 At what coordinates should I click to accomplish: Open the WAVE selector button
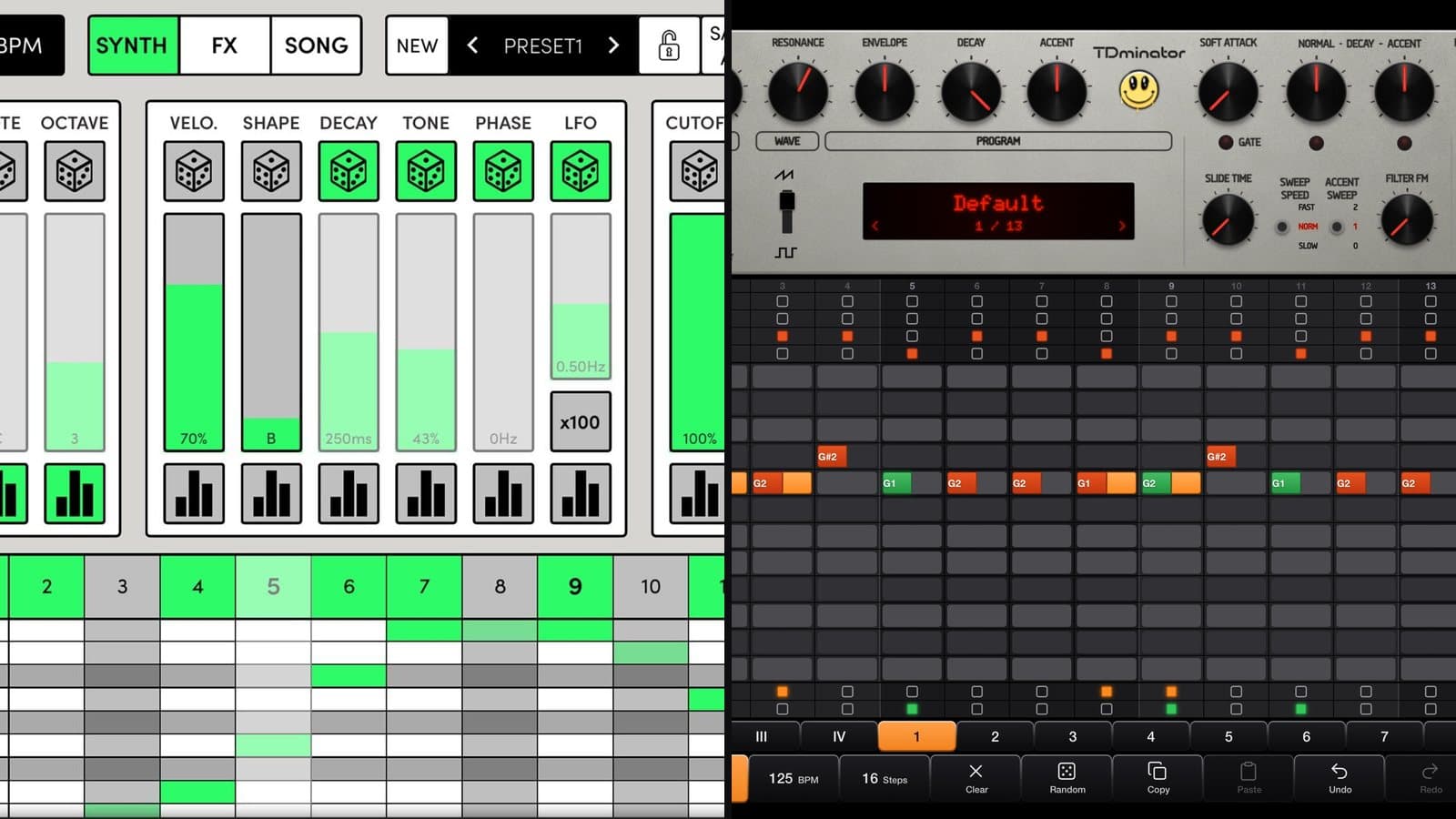[787, 141]
